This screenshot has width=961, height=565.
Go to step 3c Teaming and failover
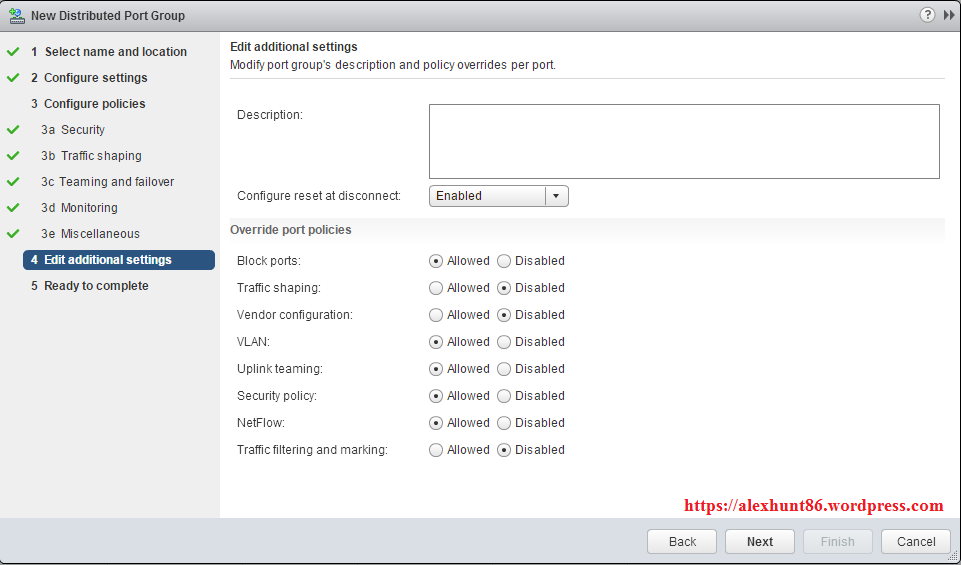116,182
